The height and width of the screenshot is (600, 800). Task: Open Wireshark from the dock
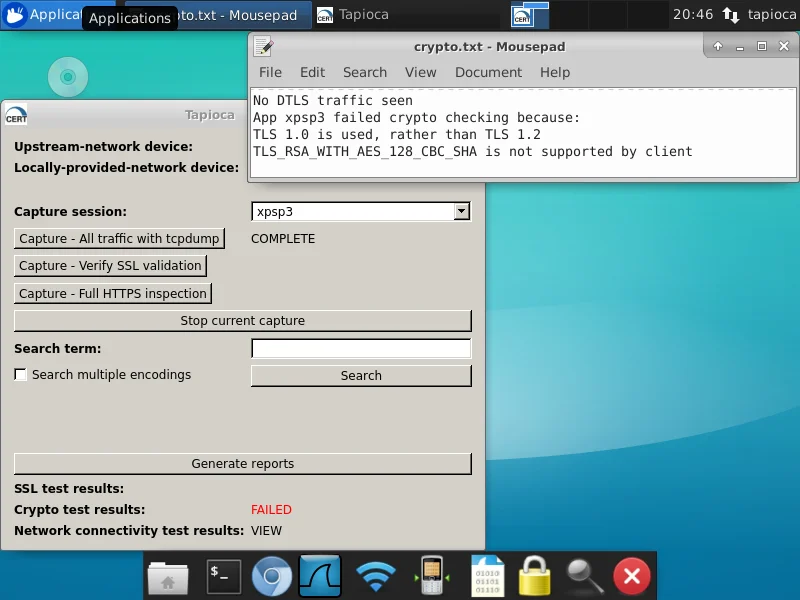320,576
